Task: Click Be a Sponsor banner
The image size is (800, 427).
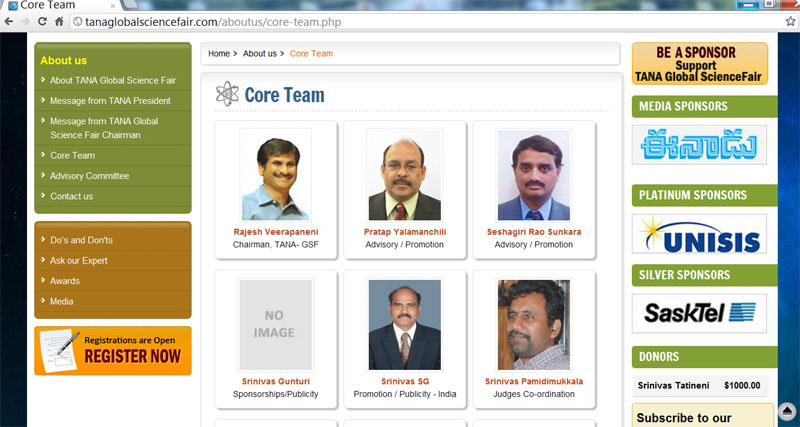Action: [x=699, y=63]
